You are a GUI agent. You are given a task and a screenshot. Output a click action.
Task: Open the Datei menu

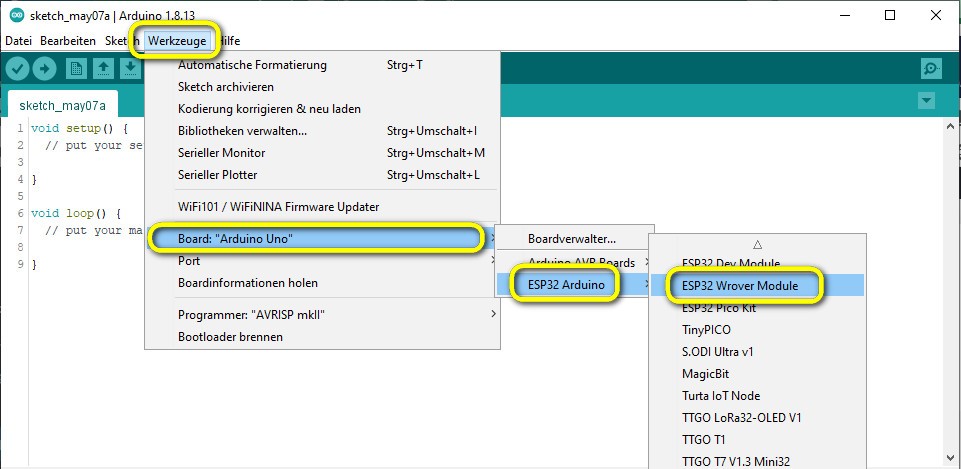pyautogui.click(x=18, y=41)
